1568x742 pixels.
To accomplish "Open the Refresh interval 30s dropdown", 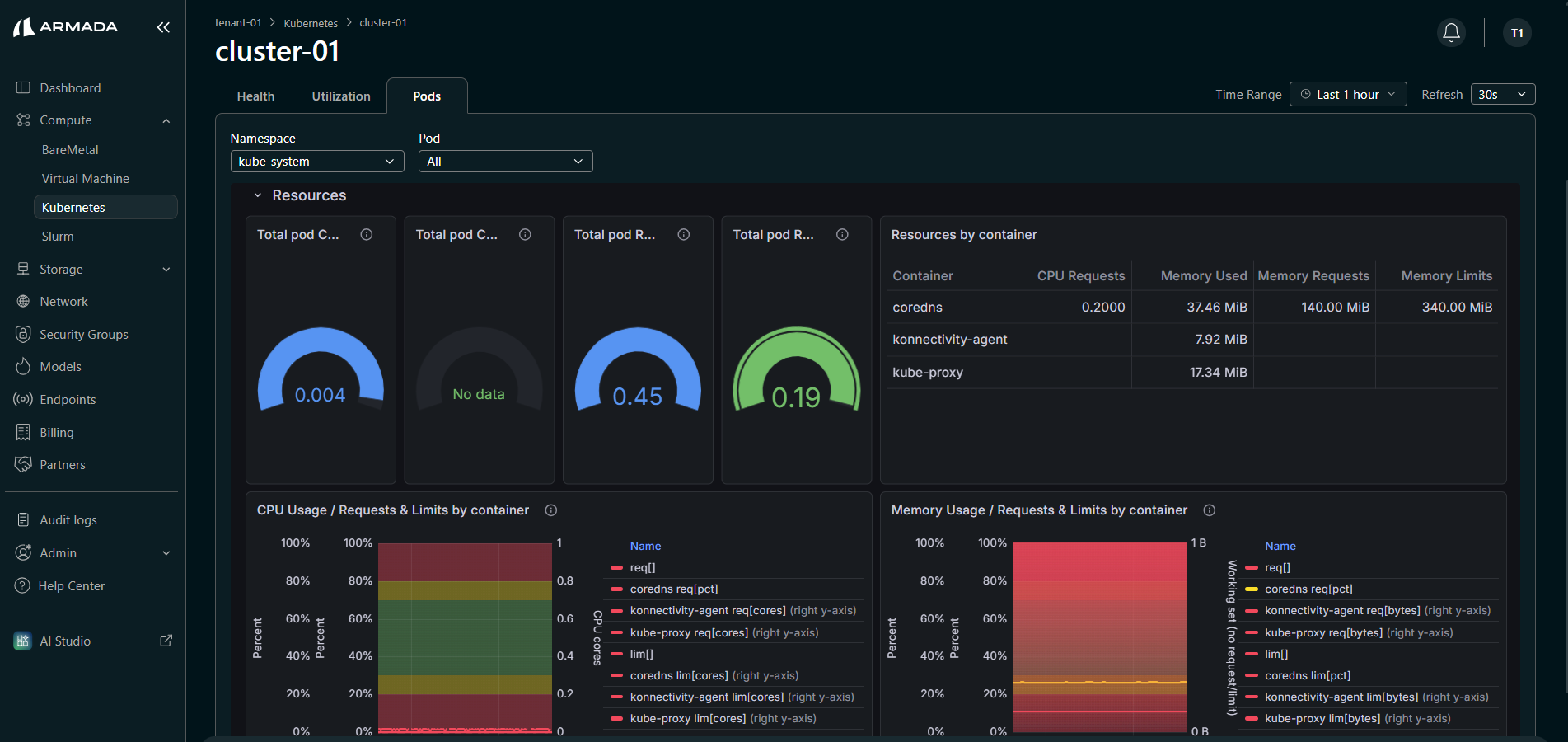I will click(1503, 95).
